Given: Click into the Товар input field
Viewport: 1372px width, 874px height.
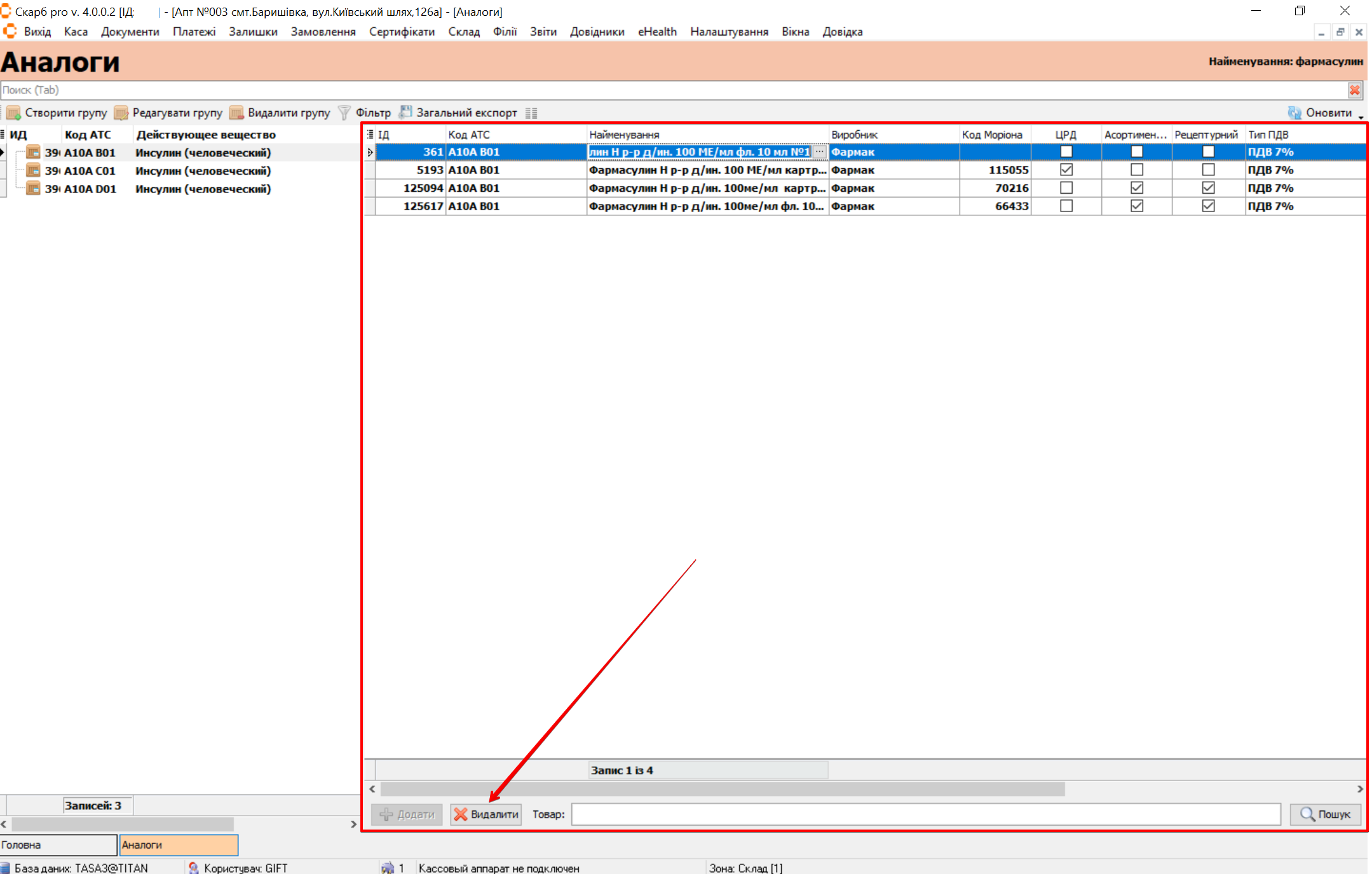Looking at the screenshot, I should pyautogui.click(x=925, y=814).
